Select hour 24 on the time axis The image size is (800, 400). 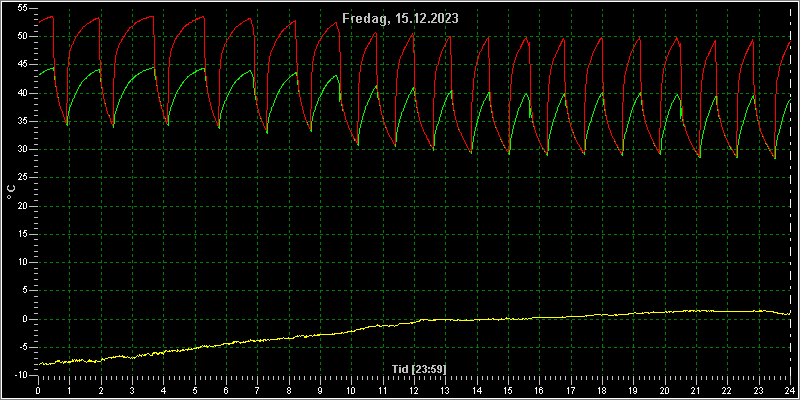791,391
